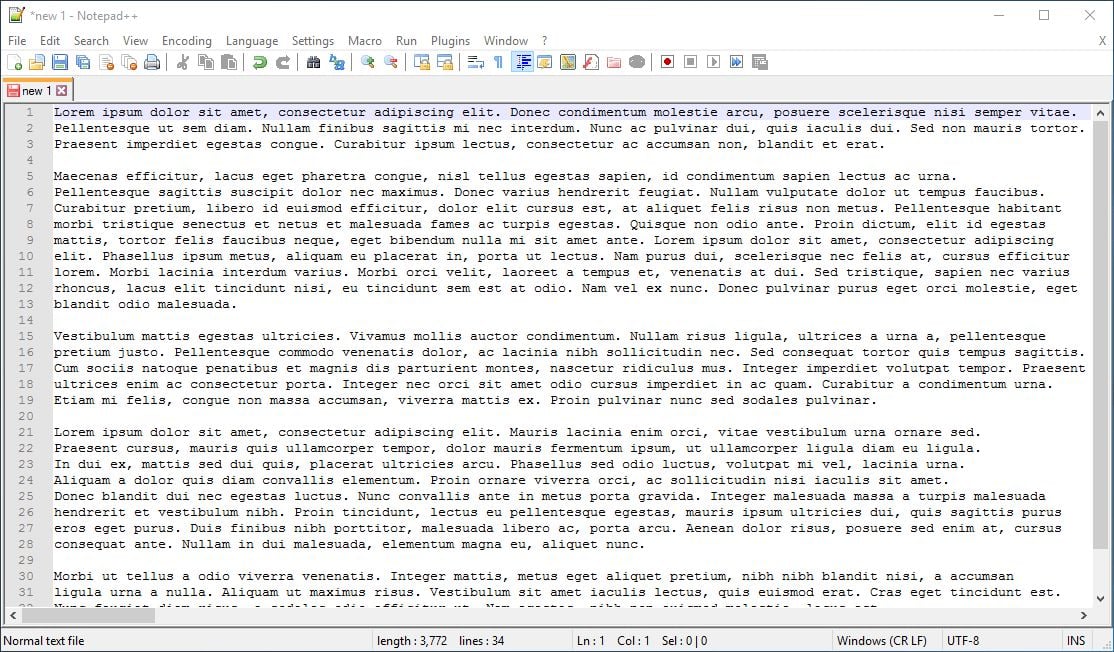Toggle word wrap in the toolbar
The width and height of the screenshot is (1114, 652).
475,62
